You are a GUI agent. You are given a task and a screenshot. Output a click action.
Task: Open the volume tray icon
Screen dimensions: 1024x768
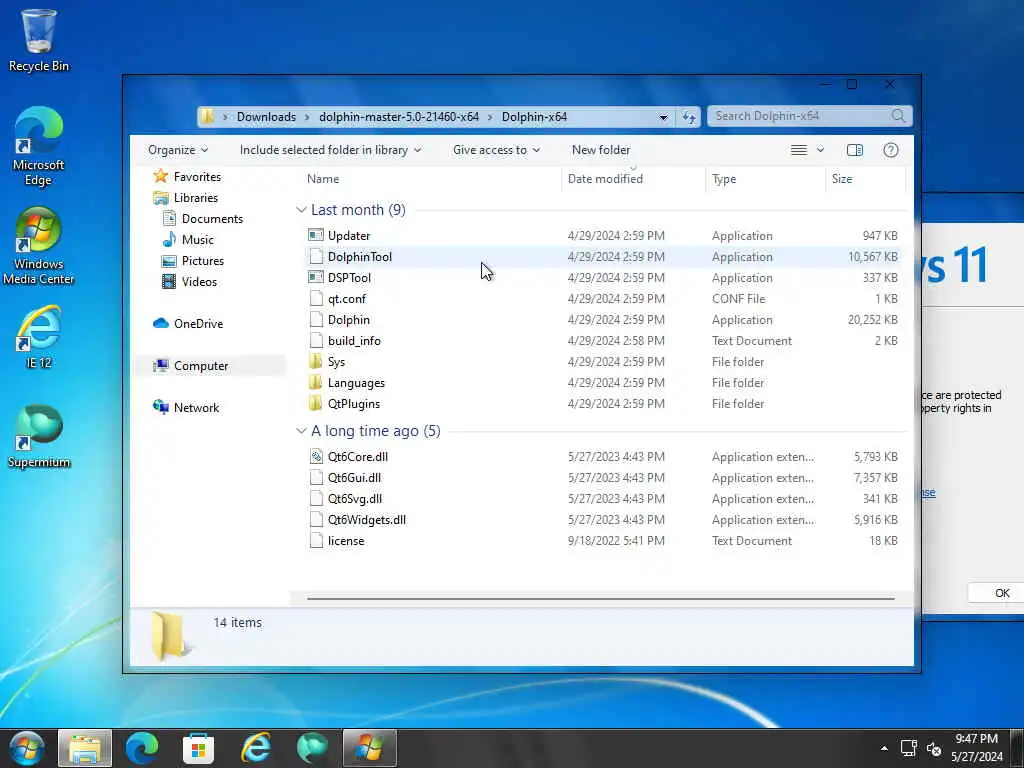coord(934,748)
